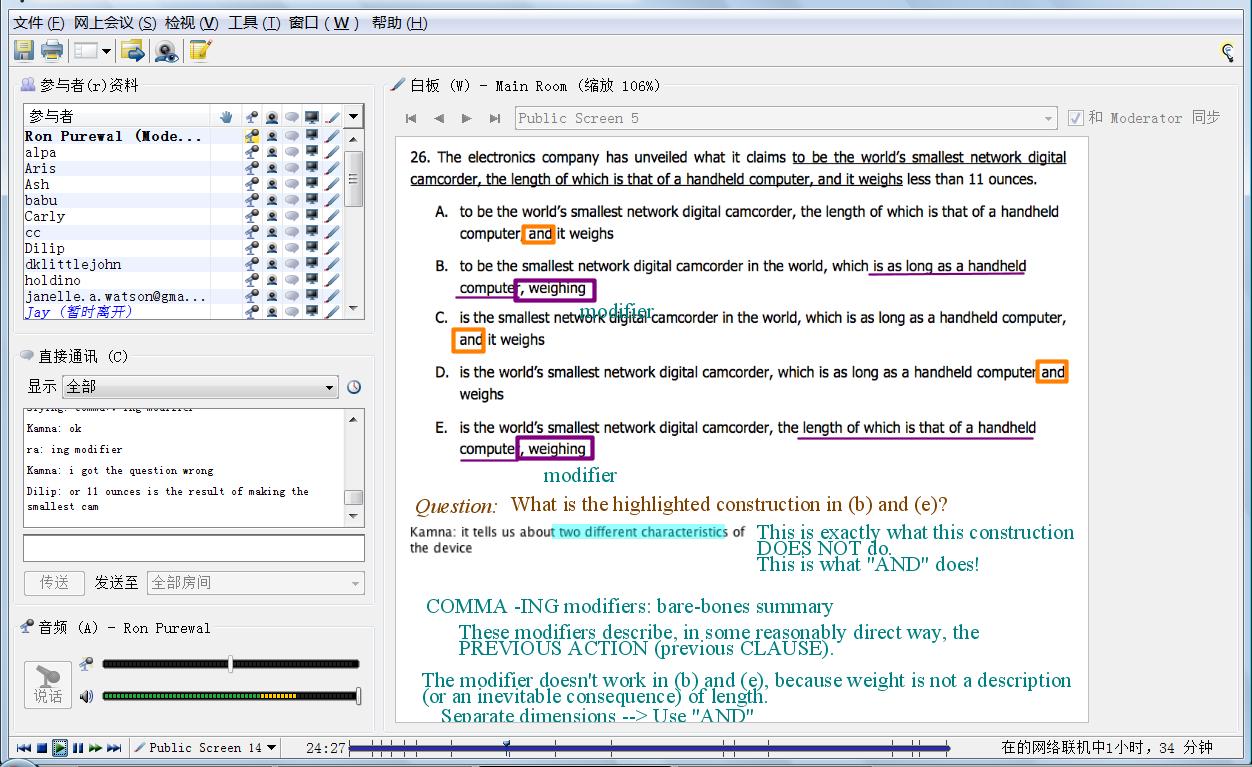
Task: Click the save floppy disk toolbar icon
Action: pyautogui.click(x=24, y=50)
